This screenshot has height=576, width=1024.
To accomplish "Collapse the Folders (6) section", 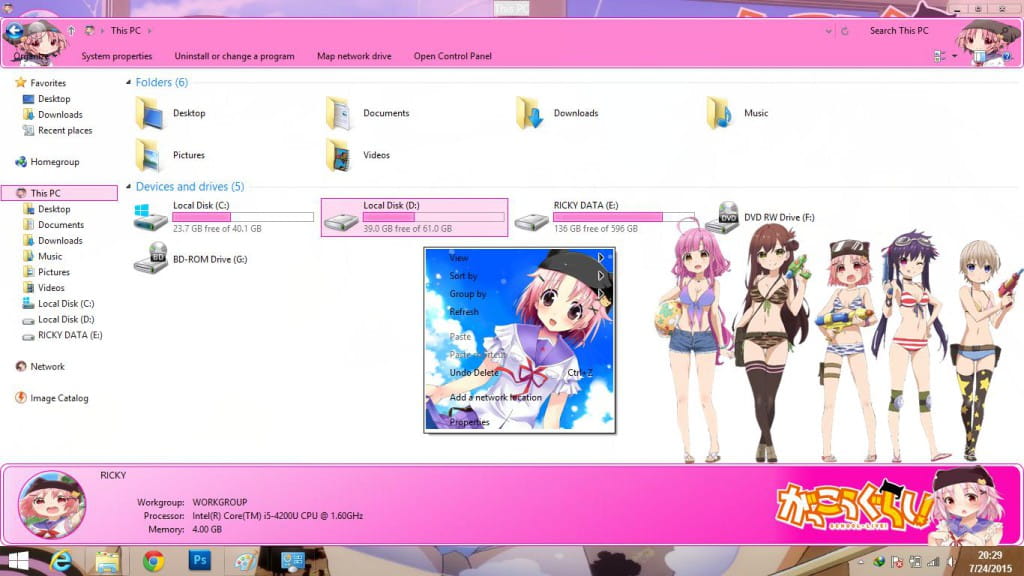I will [x=129, y=82].
